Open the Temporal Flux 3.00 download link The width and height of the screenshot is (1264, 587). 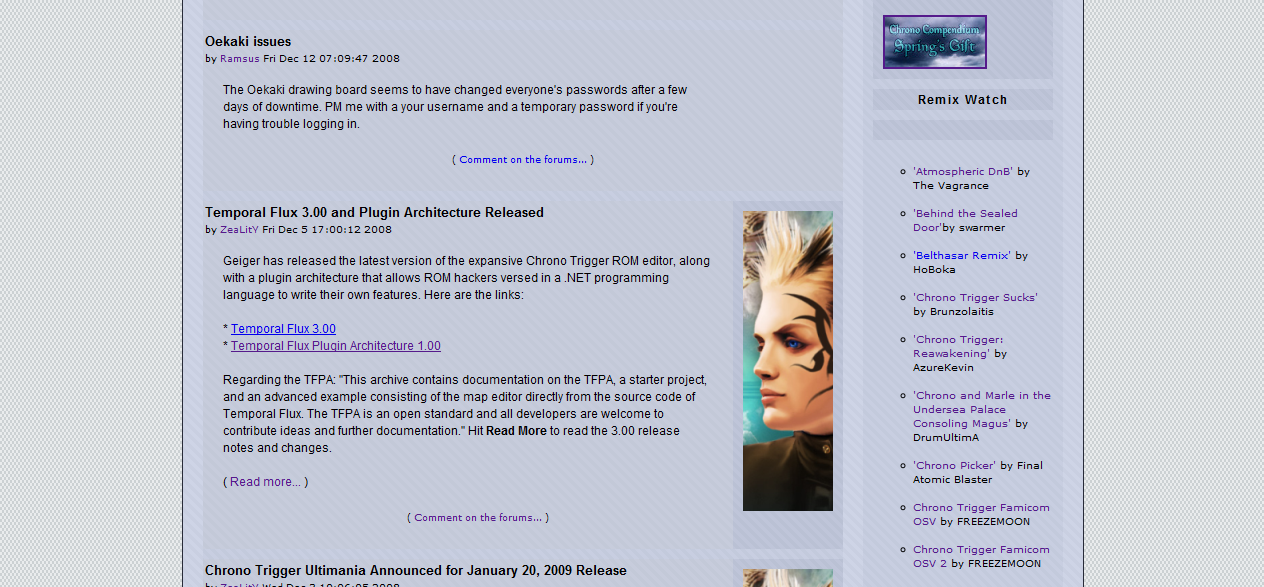283,329
